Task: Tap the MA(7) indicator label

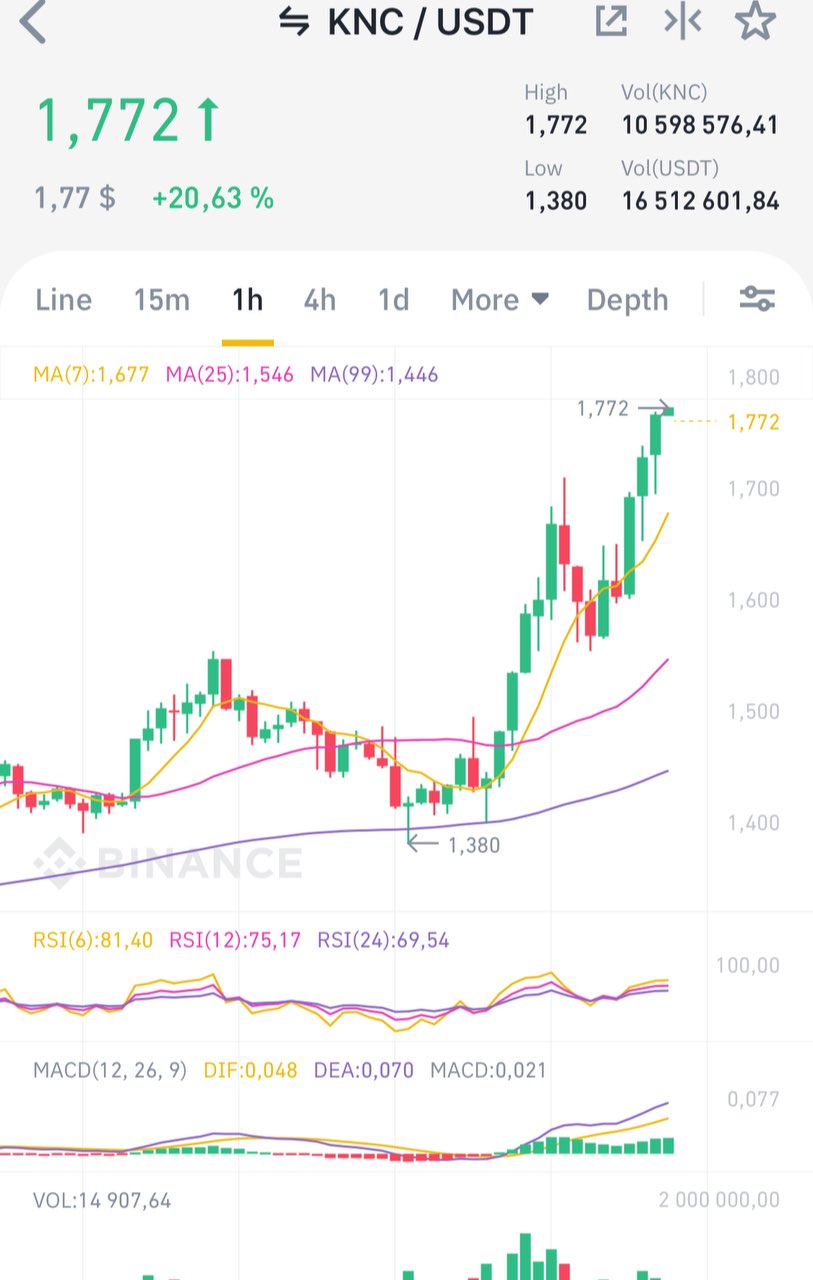Action: click(91, 375)
